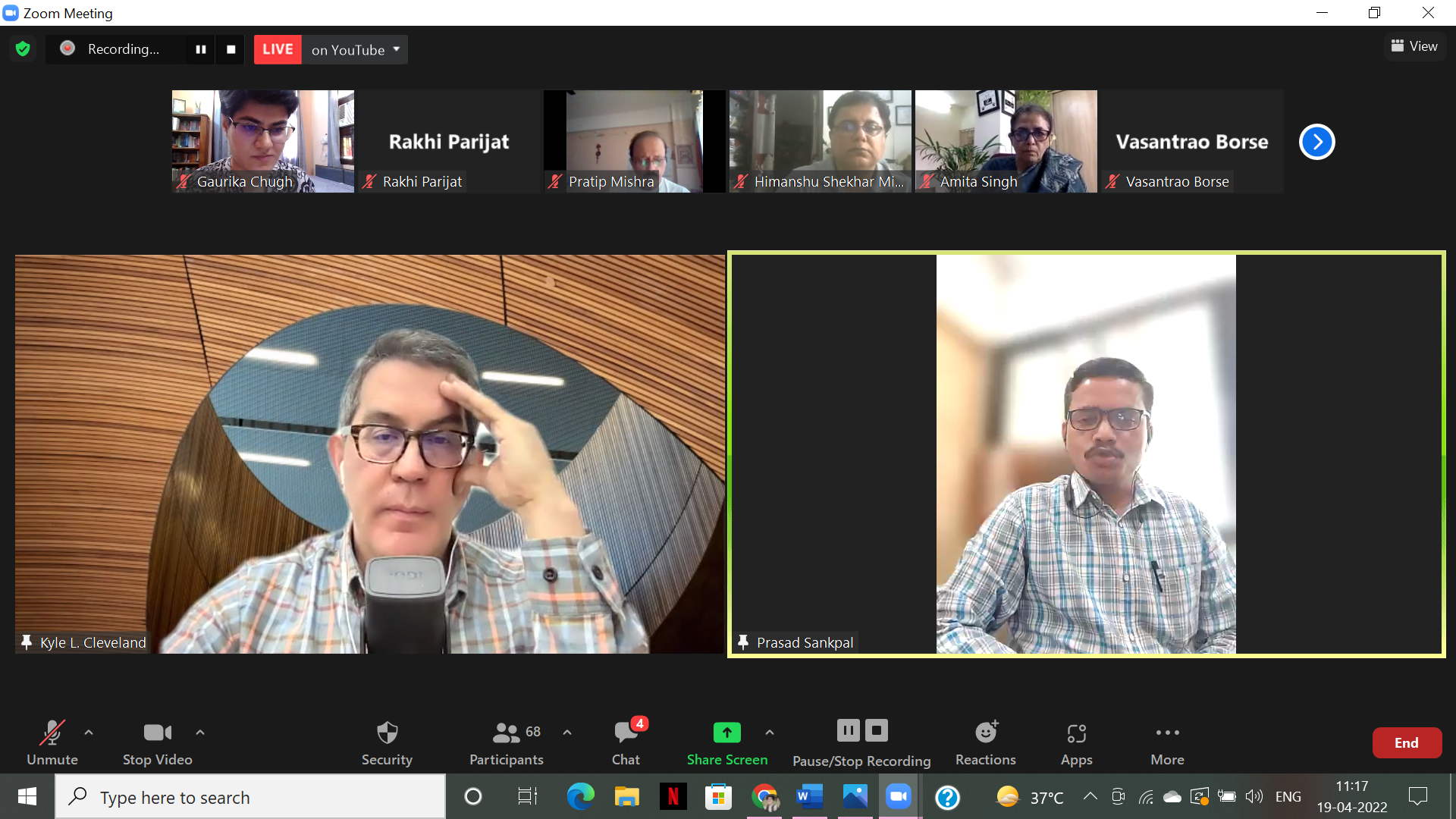
Task: Open the More options ellipsis
Action: [x=1167, y=733]
